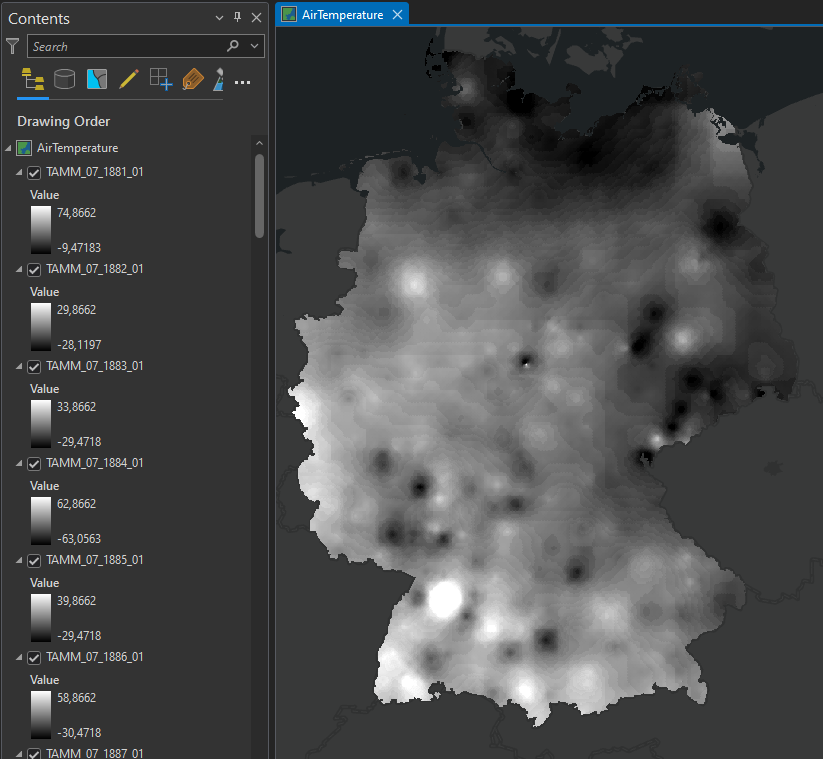The image size is (823, 759).
Task: Click the Contents pane vertical scrollbar
Action: coord(259,195)
